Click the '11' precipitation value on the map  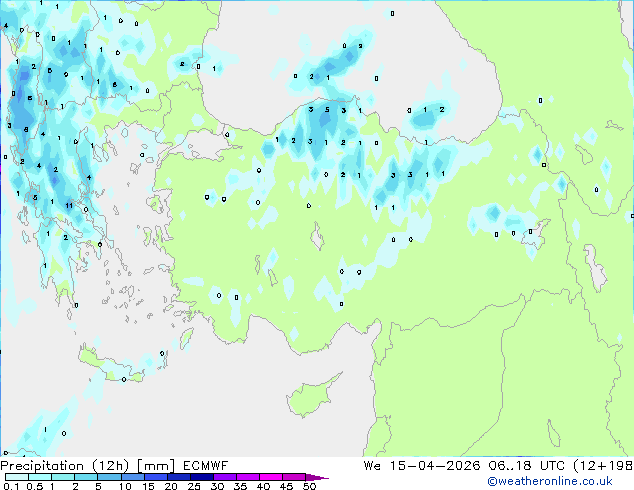[x=69, y=205]
